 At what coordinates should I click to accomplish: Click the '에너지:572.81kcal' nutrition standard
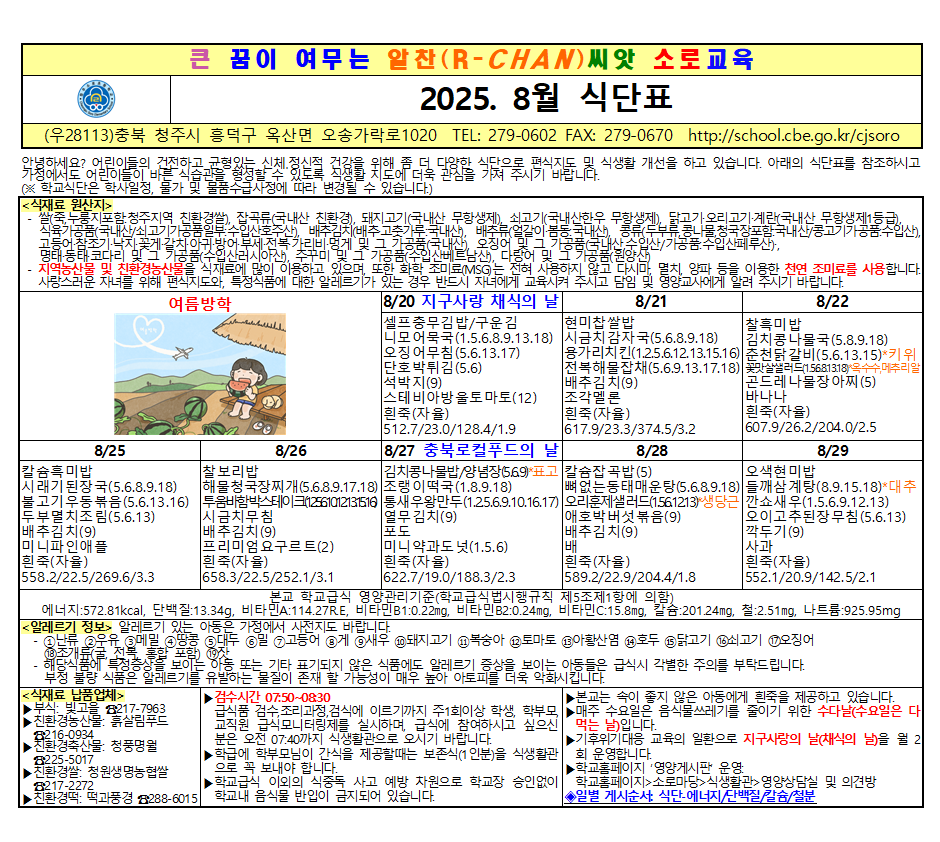[x=92, y=611]
